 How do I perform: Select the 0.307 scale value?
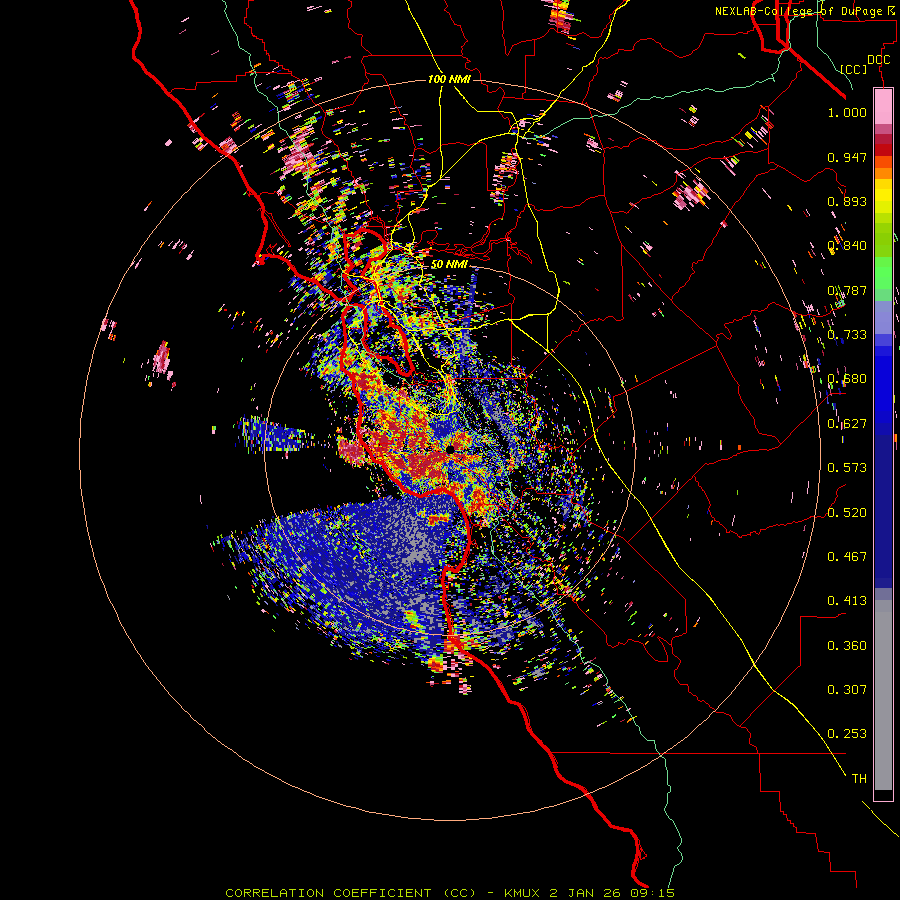(847, 690)
